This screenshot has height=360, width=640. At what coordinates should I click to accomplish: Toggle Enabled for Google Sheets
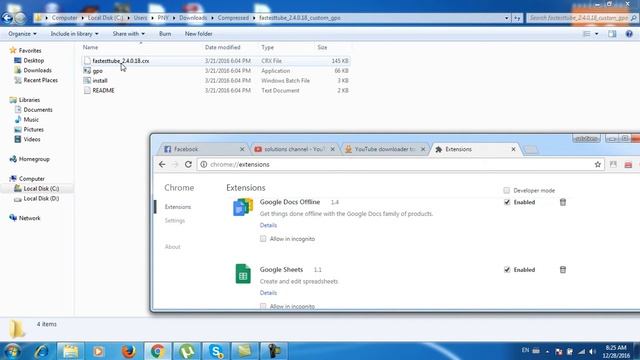[507, 270]
